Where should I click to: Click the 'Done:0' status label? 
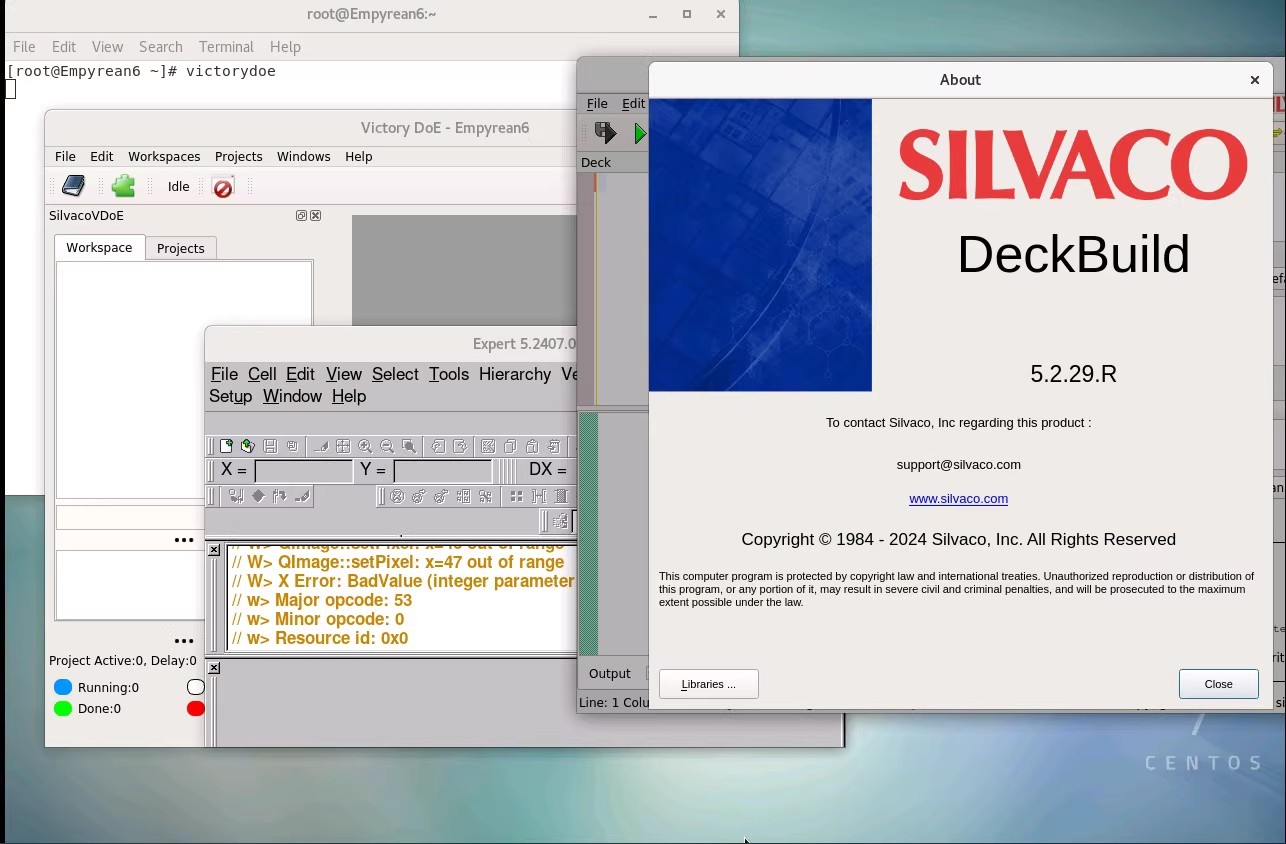[x=99, y=708]
